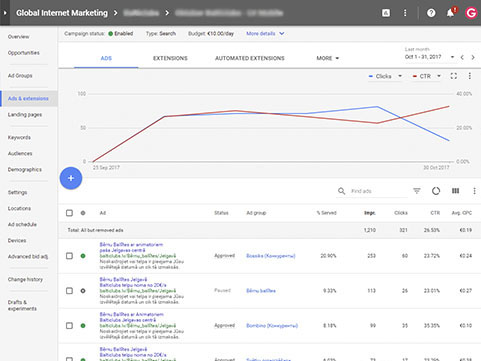Expand the chart to full screen
This screenshot has height=361, width=481.
click(454, 76)
